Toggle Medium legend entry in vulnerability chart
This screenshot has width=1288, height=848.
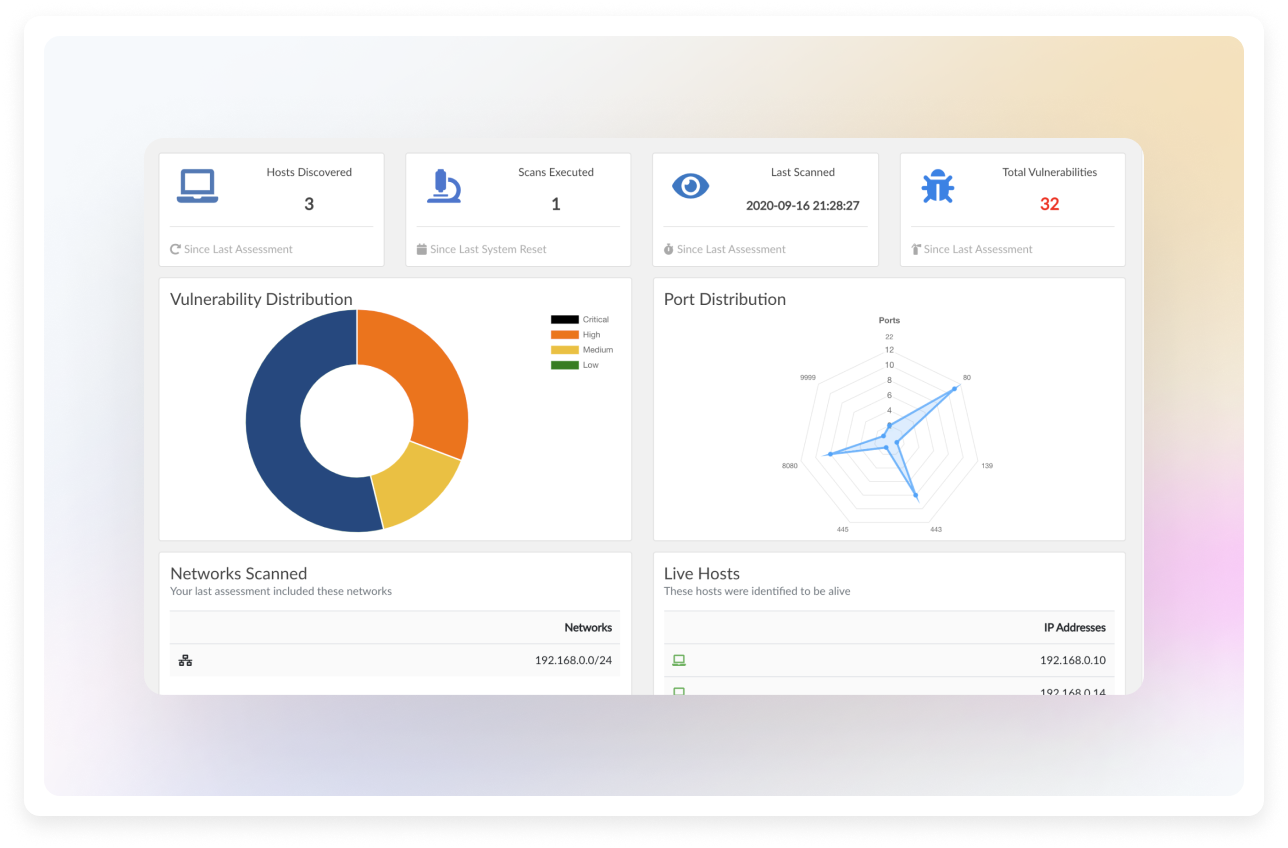[582, 350]
